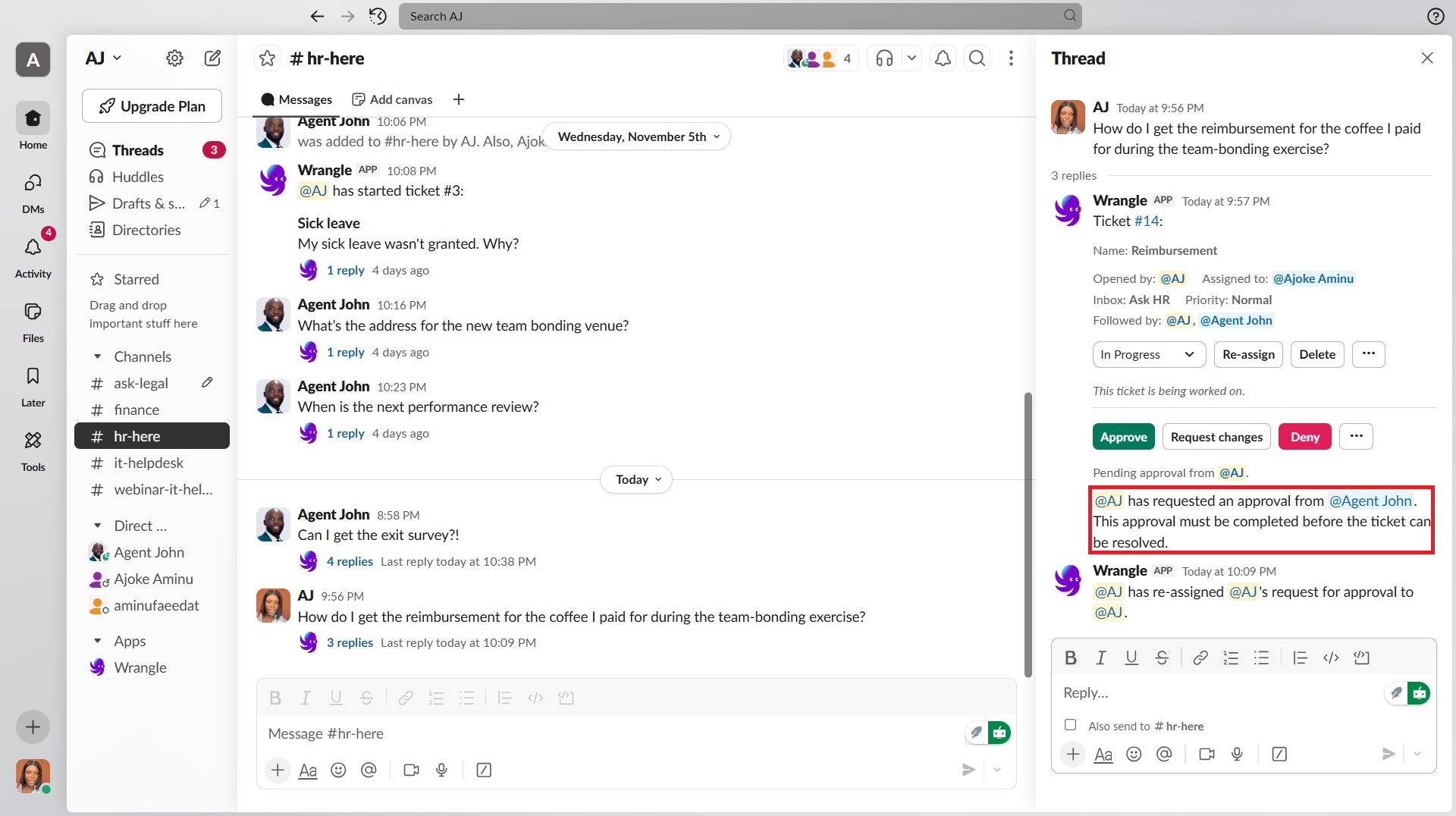Approve the reimbursement ticket
The width and height of the screenshot is (1456, 816).
pyautogui.click(x=1123, y=437)
